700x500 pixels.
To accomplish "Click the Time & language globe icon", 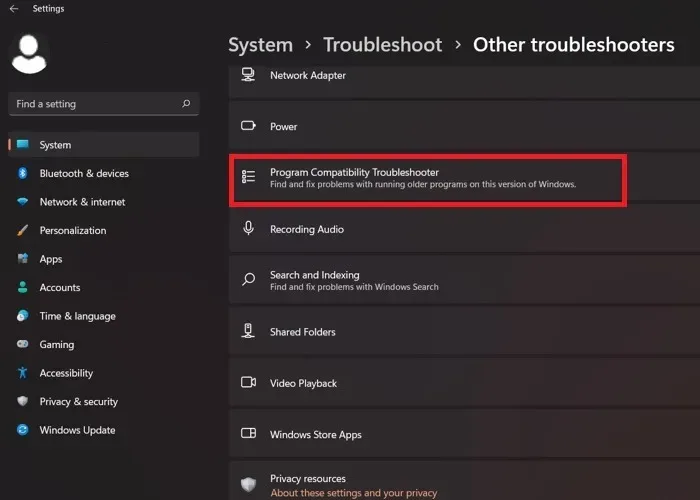I will click(22, 316).
